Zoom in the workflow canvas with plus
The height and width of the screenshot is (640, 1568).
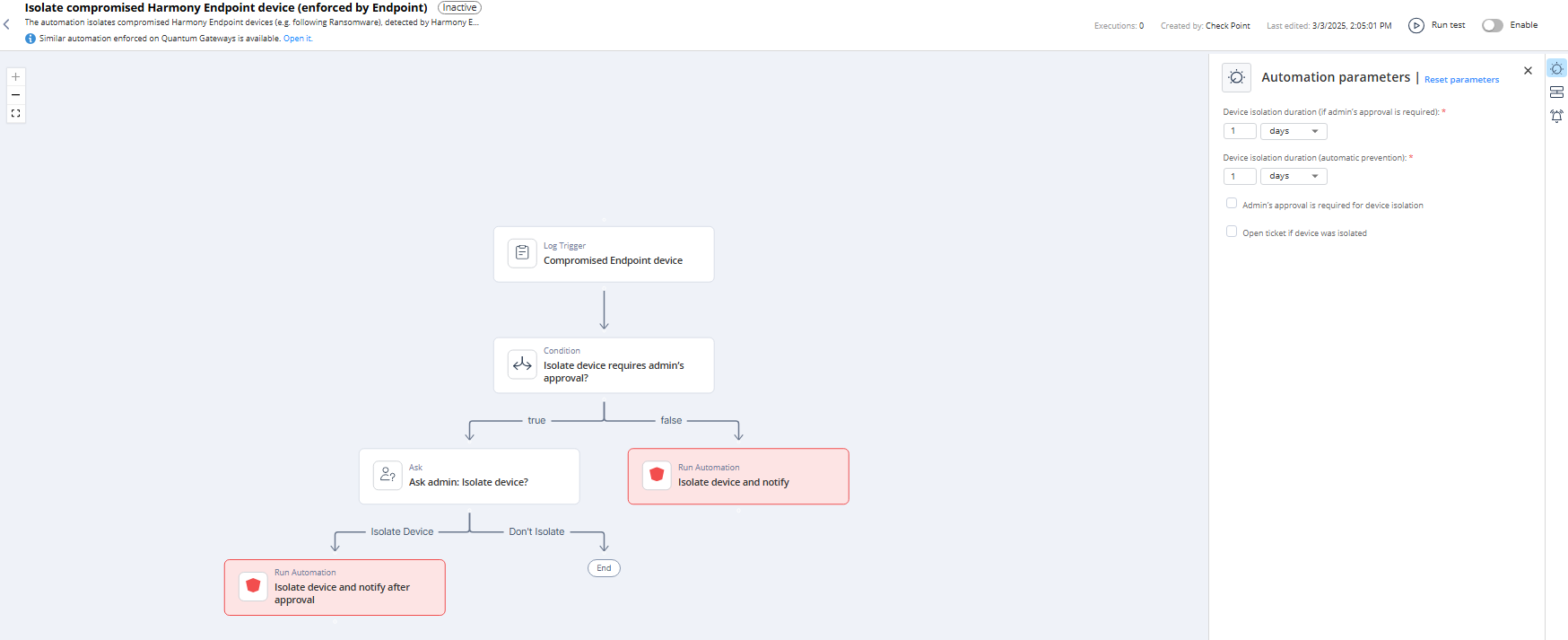click(x=15, y=77)
